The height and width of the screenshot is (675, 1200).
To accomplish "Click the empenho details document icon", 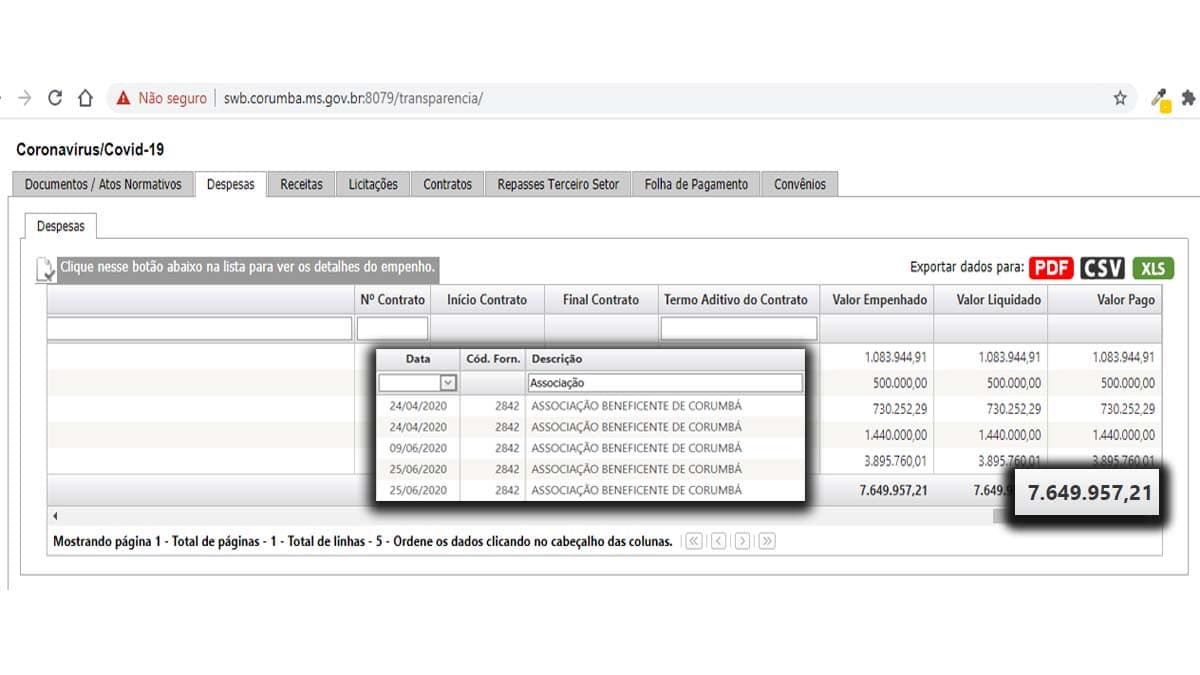I will (x=45, y=270).
